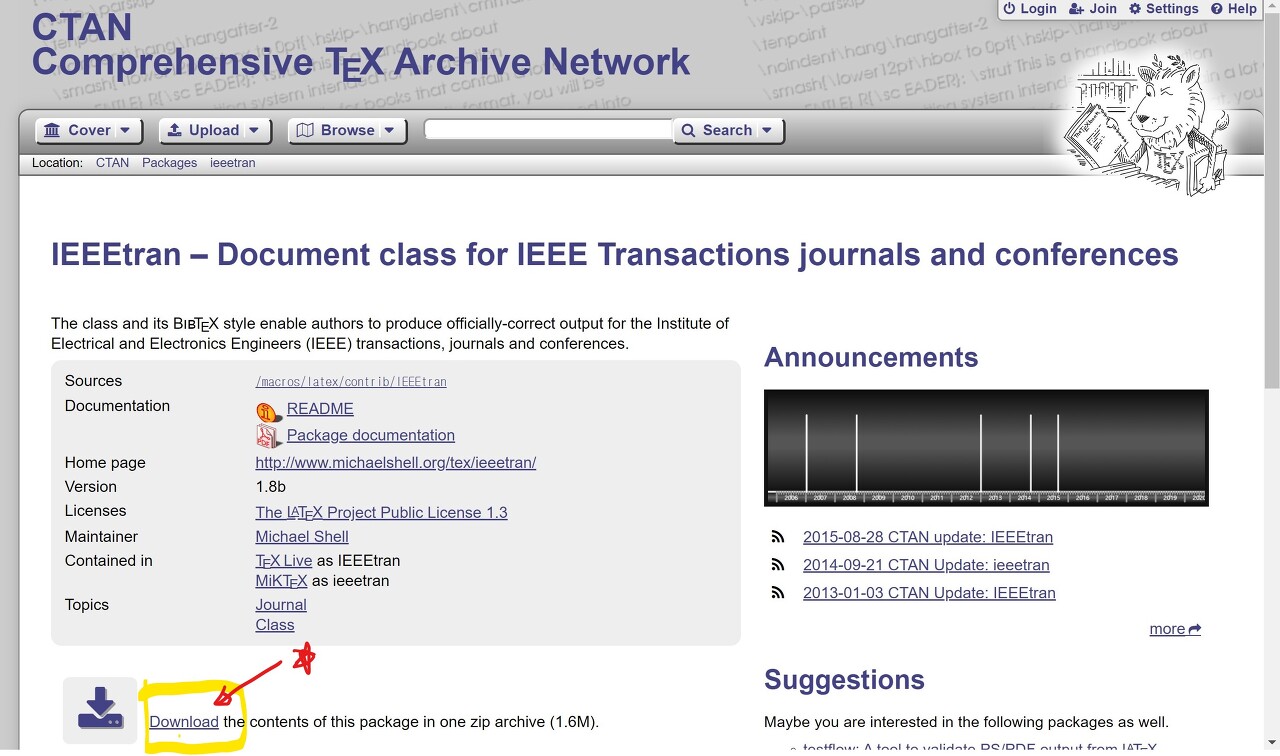Click the Download zip archive link
Screen dimensions: 1280x756
click(x=184, y=722)
